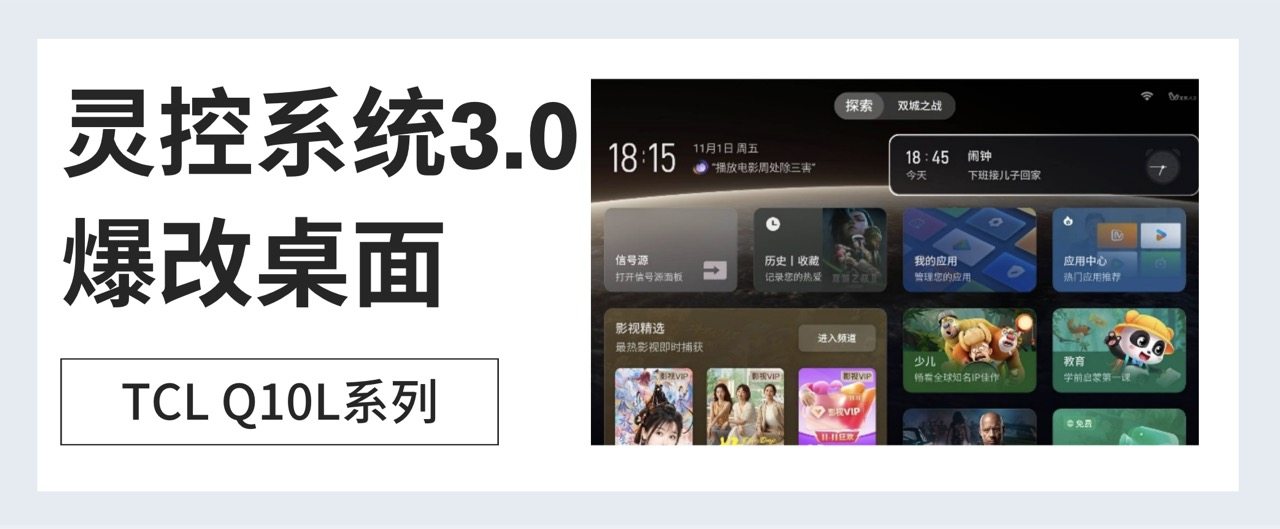Click the signal source arrow icon
The image size is (1280, 529).
[x=714, y=268]
